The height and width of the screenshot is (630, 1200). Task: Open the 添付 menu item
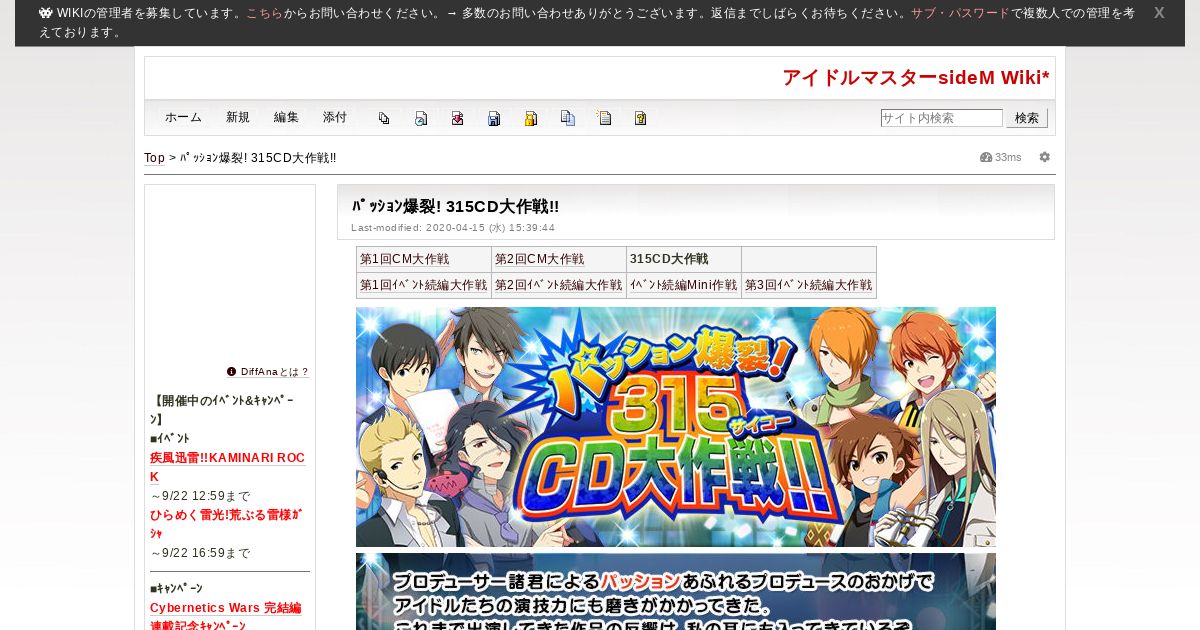point(335,117)
